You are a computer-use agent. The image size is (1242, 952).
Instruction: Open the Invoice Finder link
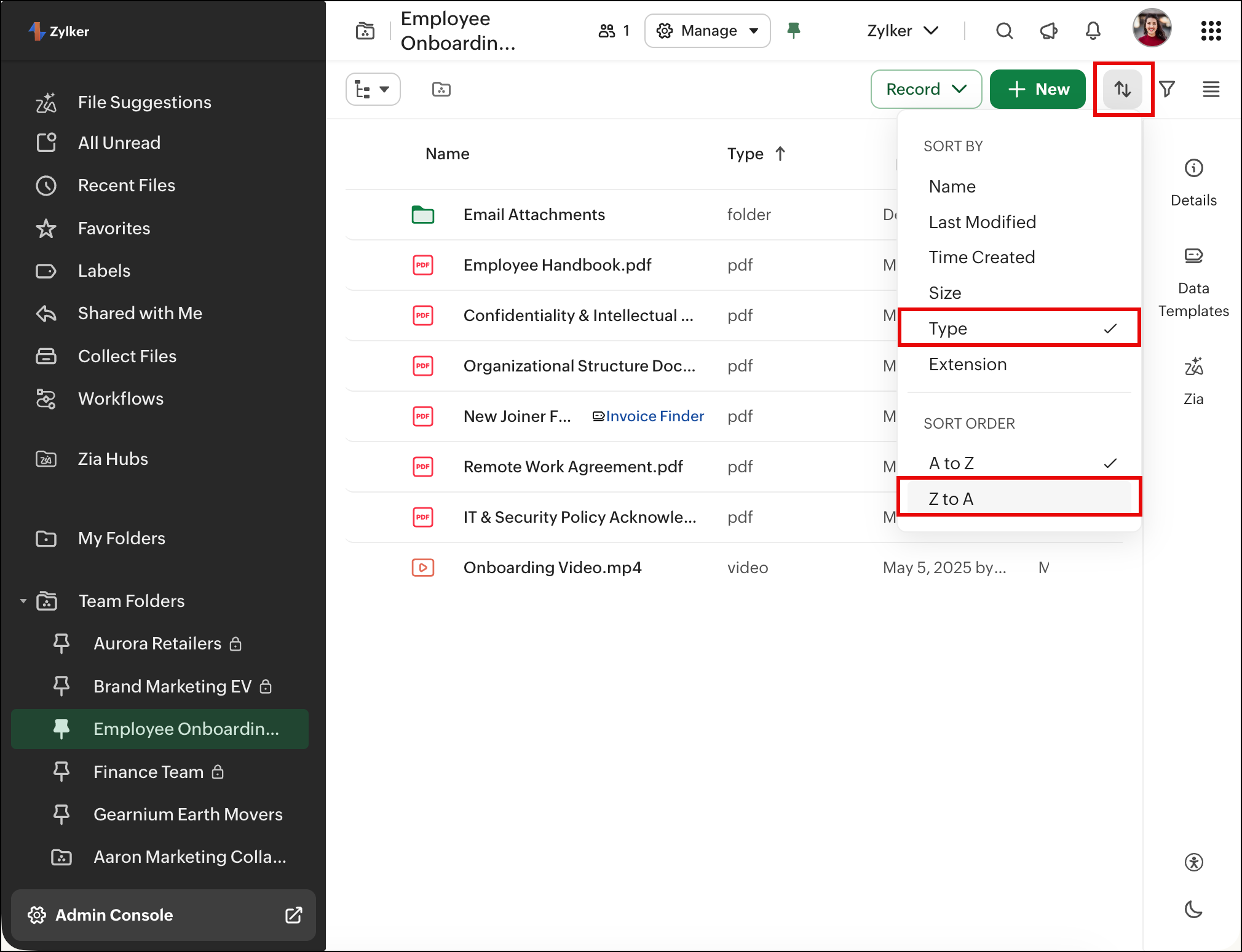[654, 416]
